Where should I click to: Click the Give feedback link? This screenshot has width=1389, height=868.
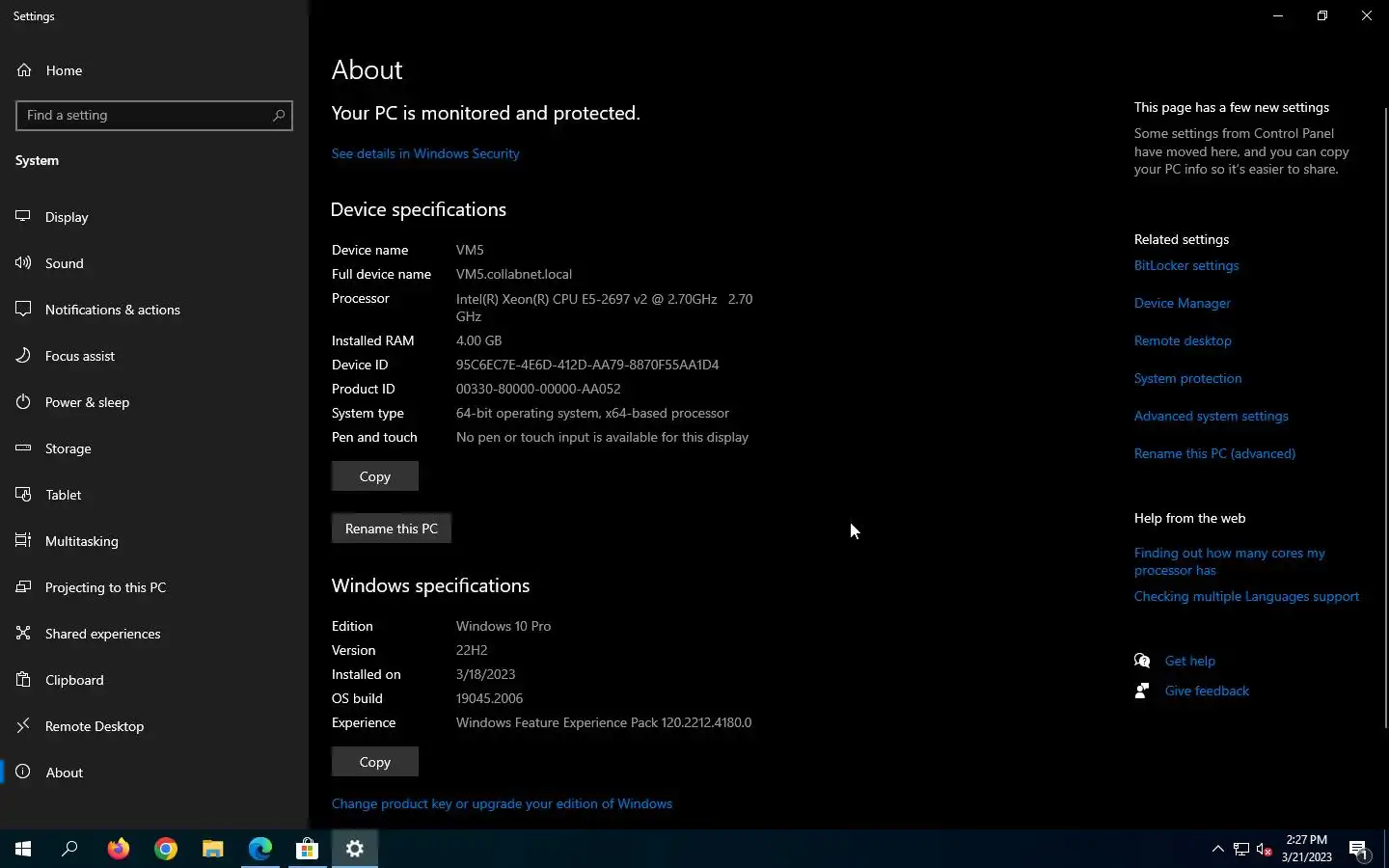1207,691
